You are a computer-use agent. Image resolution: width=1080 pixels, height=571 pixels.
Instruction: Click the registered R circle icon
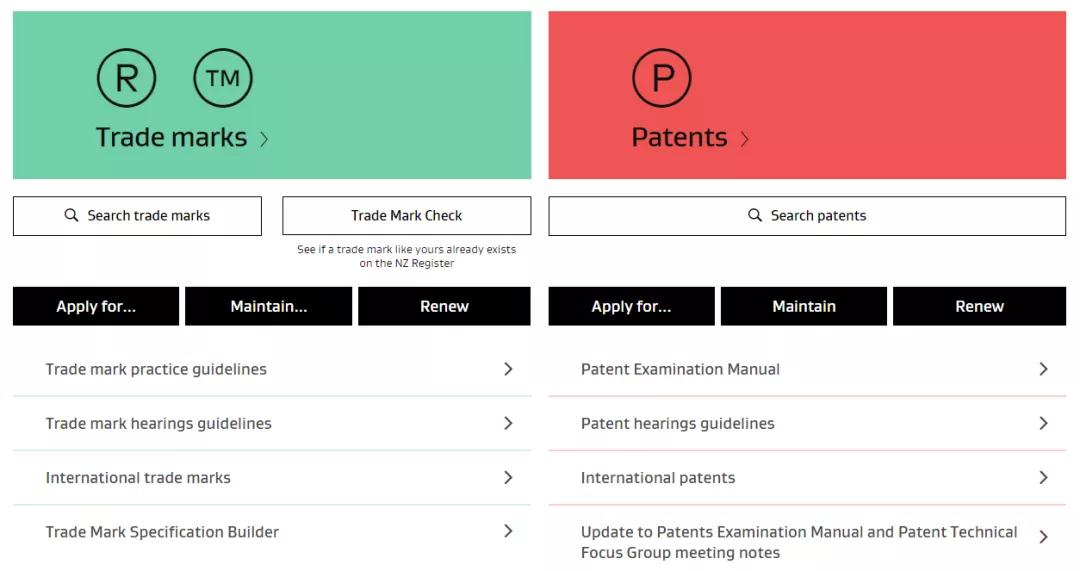pyautogui.click(x=127, y=78)
